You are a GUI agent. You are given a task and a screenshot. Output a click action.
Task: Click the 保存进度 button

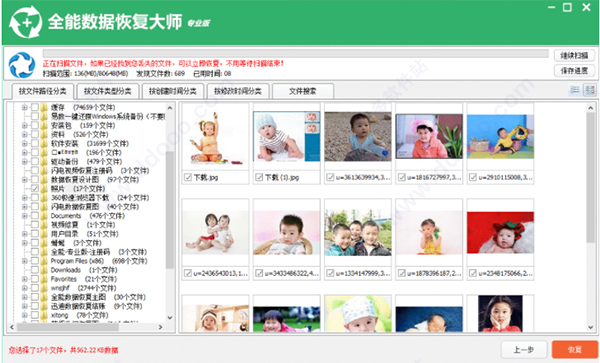tap(574, 70)
